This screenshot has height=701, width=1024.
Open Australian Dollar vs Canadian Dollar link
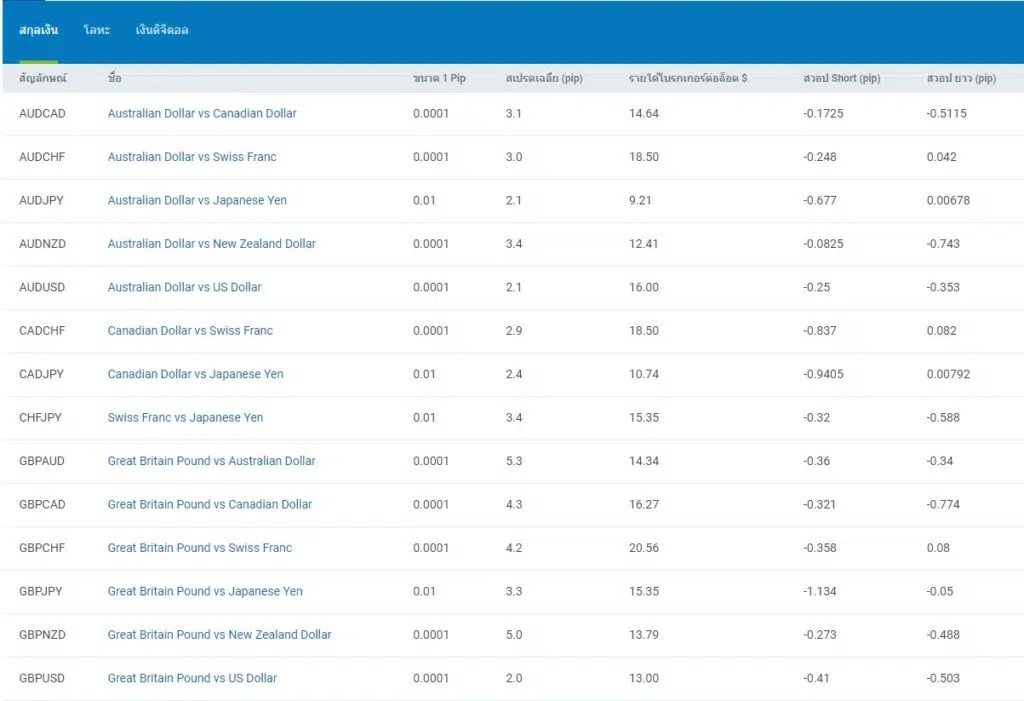click(202, 113)
